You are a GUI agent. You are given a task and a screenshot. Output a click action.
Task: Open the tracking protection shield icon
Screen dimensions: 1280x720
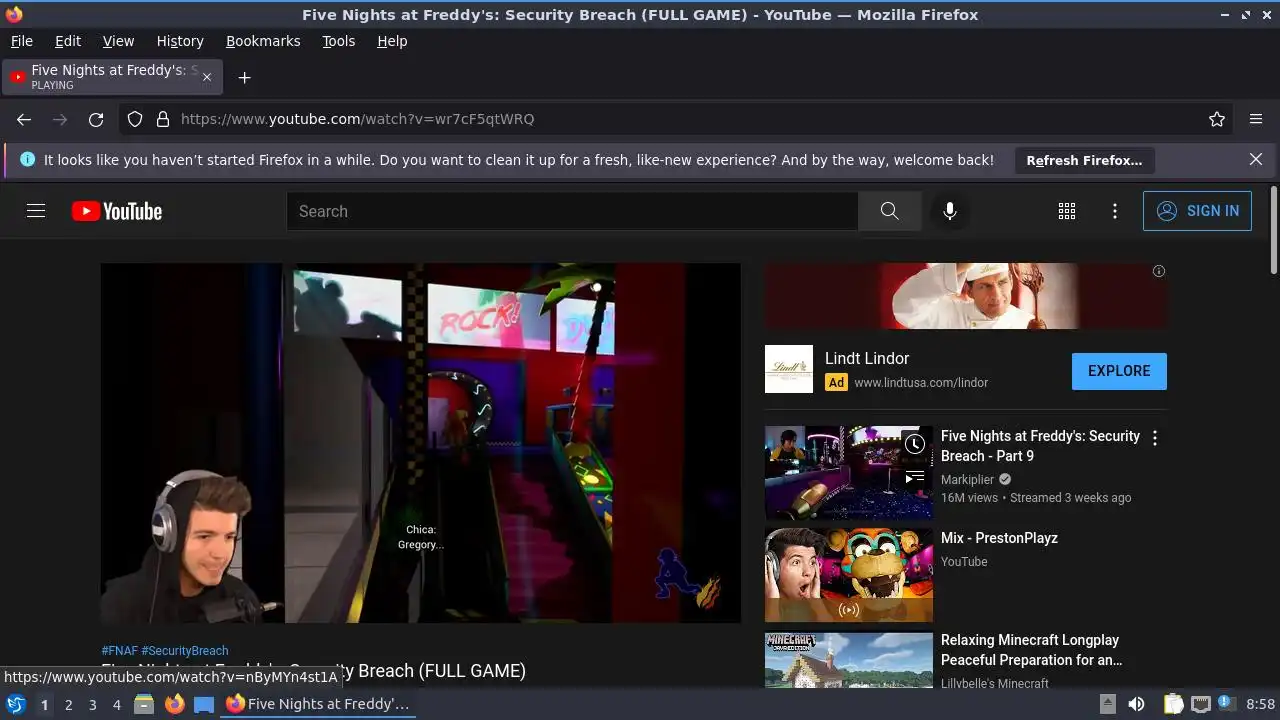(x=135, y=119)
